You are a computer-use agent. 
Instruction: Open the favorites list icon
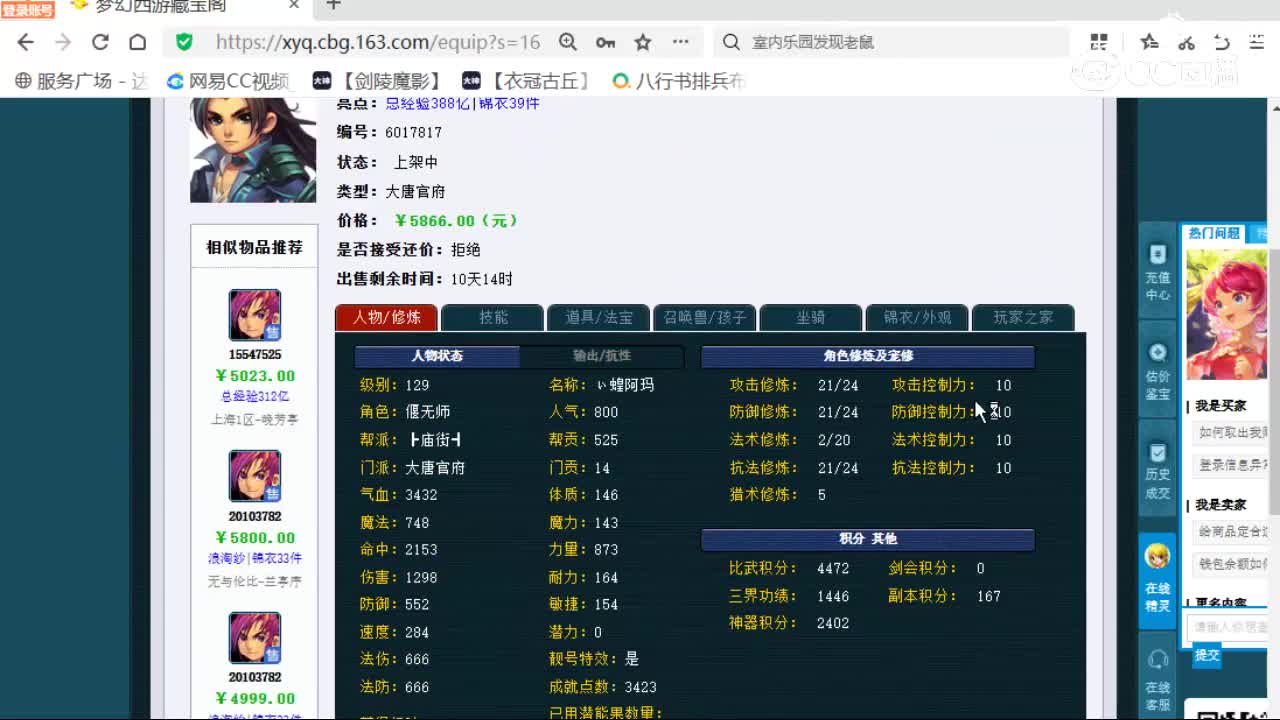(1149, 42)
